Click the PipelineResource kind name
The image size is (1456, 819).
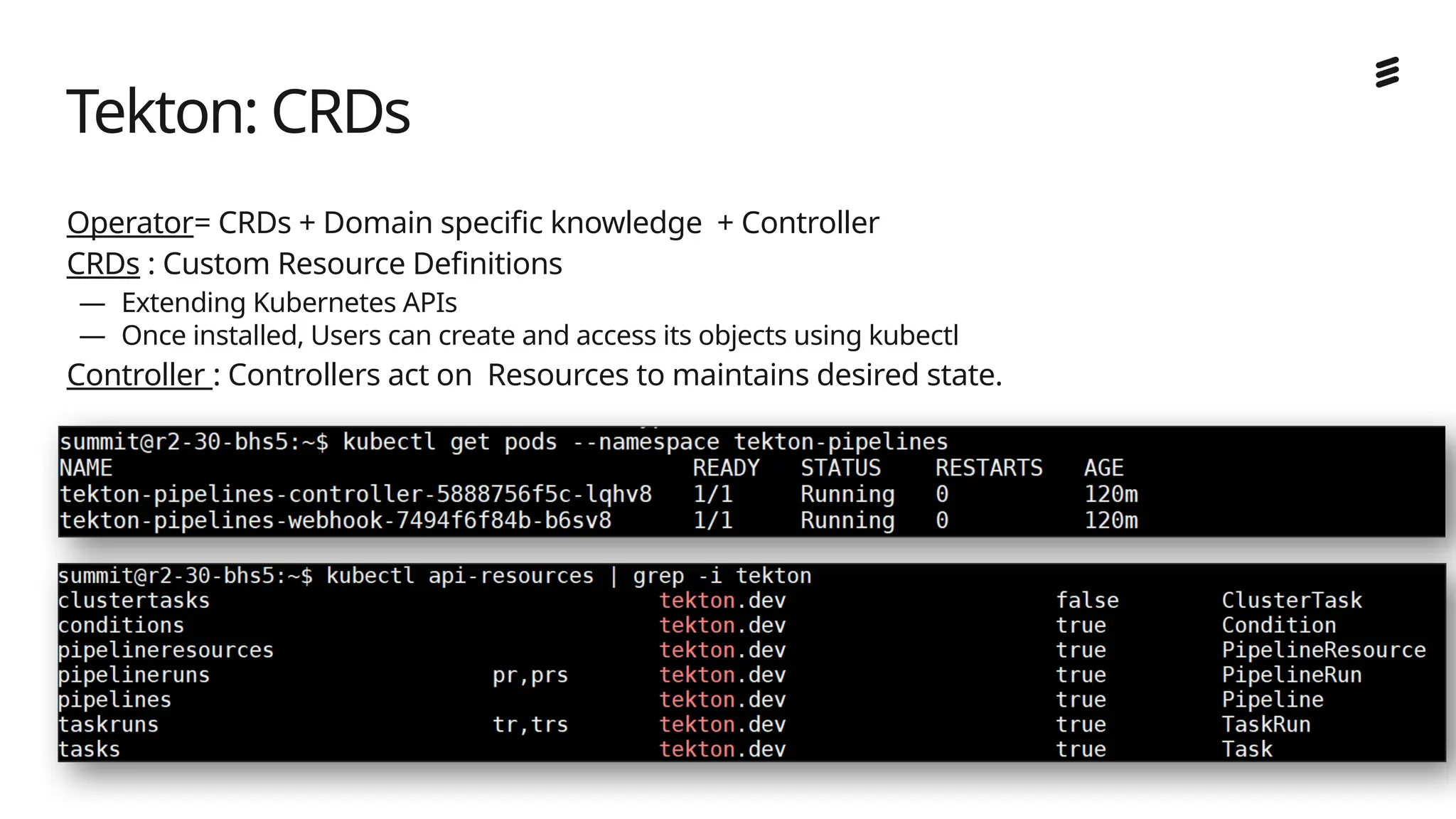point(1323,650)
